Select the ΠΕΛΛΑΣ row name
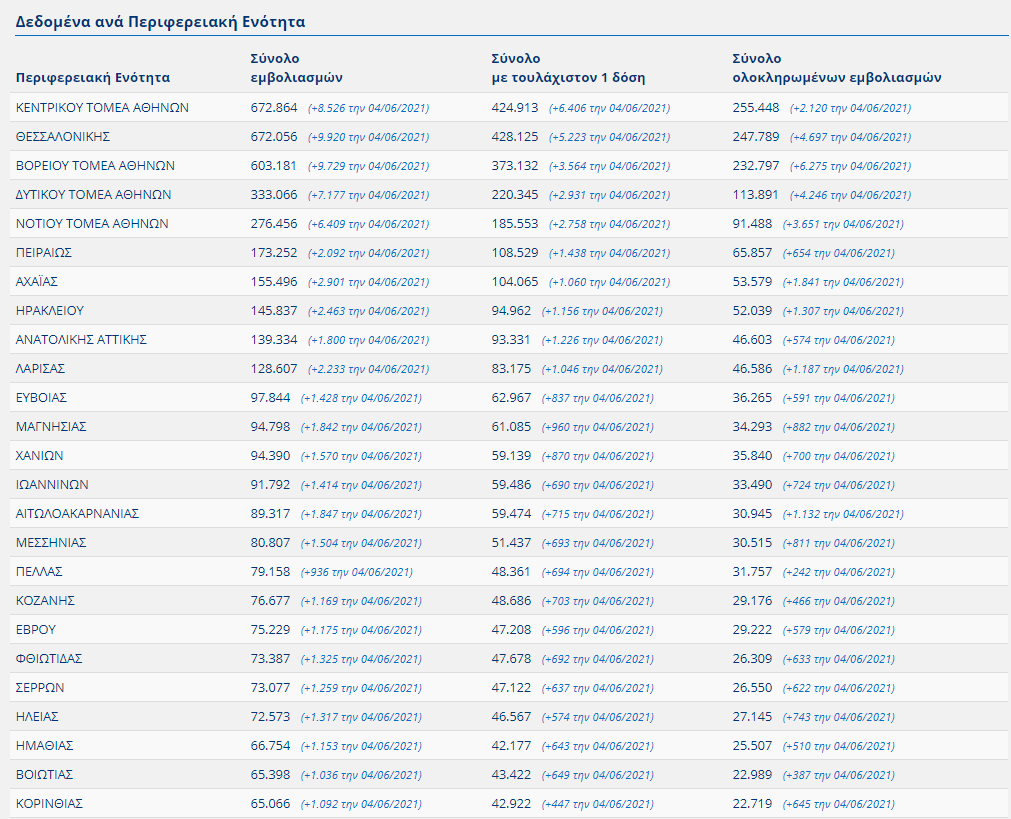The image size is (1011, 819). (39, 572)
